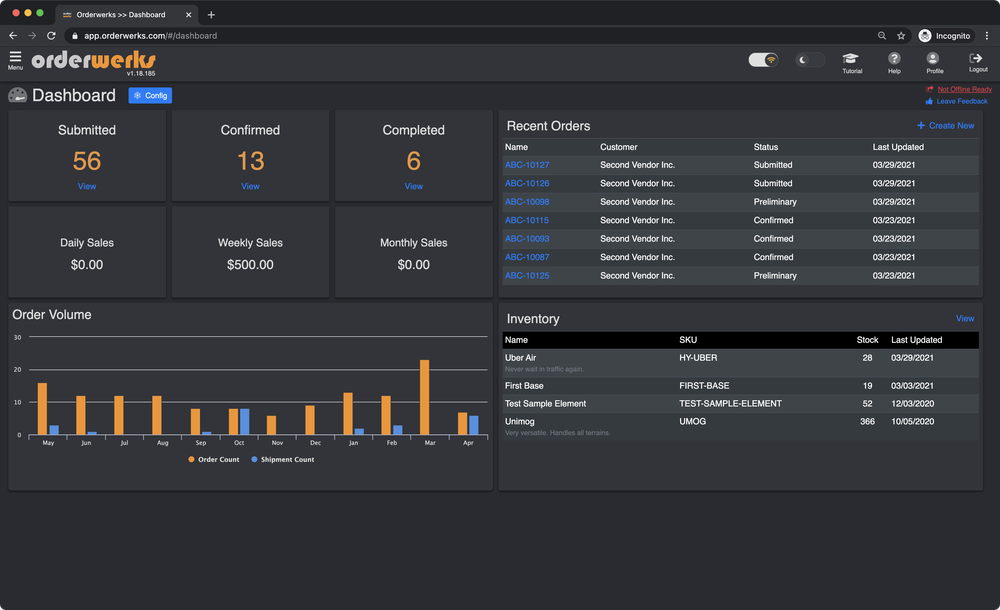Click Create New in Recent Orders

click(945, 126)
